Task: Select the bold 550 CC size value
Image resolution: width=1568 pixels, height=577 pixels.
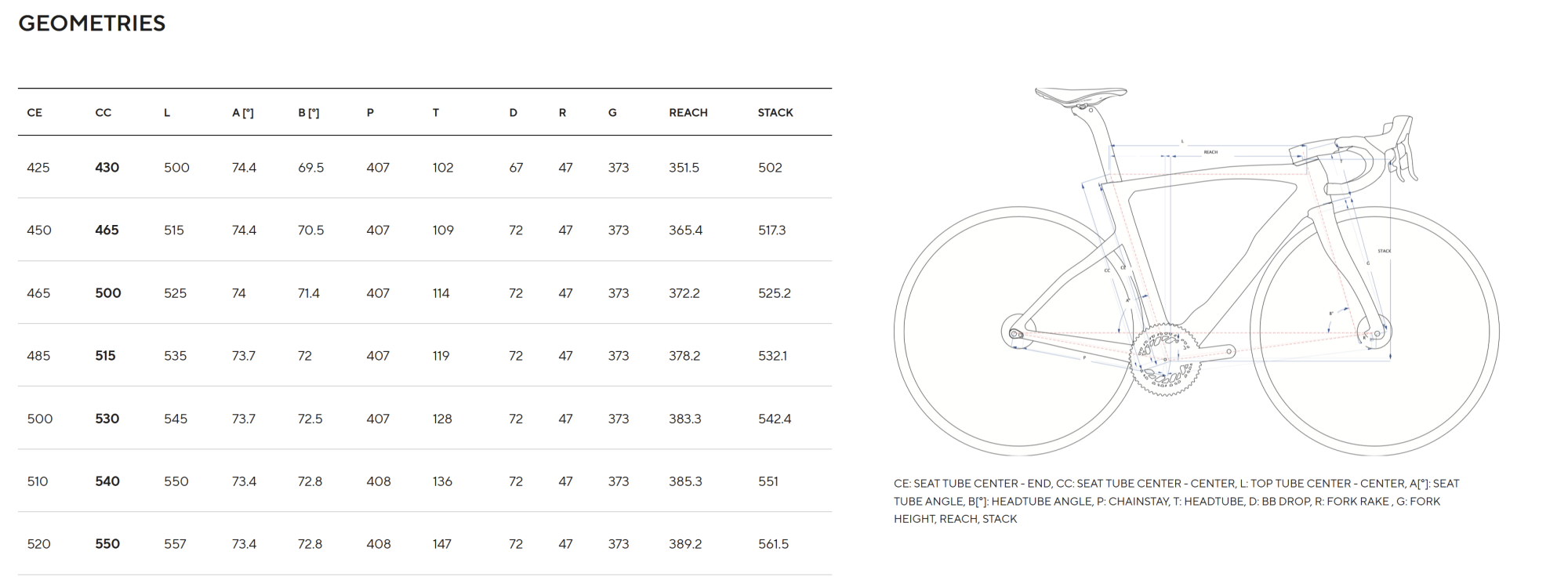Action: pyautogui.click(x=107, y=544)
